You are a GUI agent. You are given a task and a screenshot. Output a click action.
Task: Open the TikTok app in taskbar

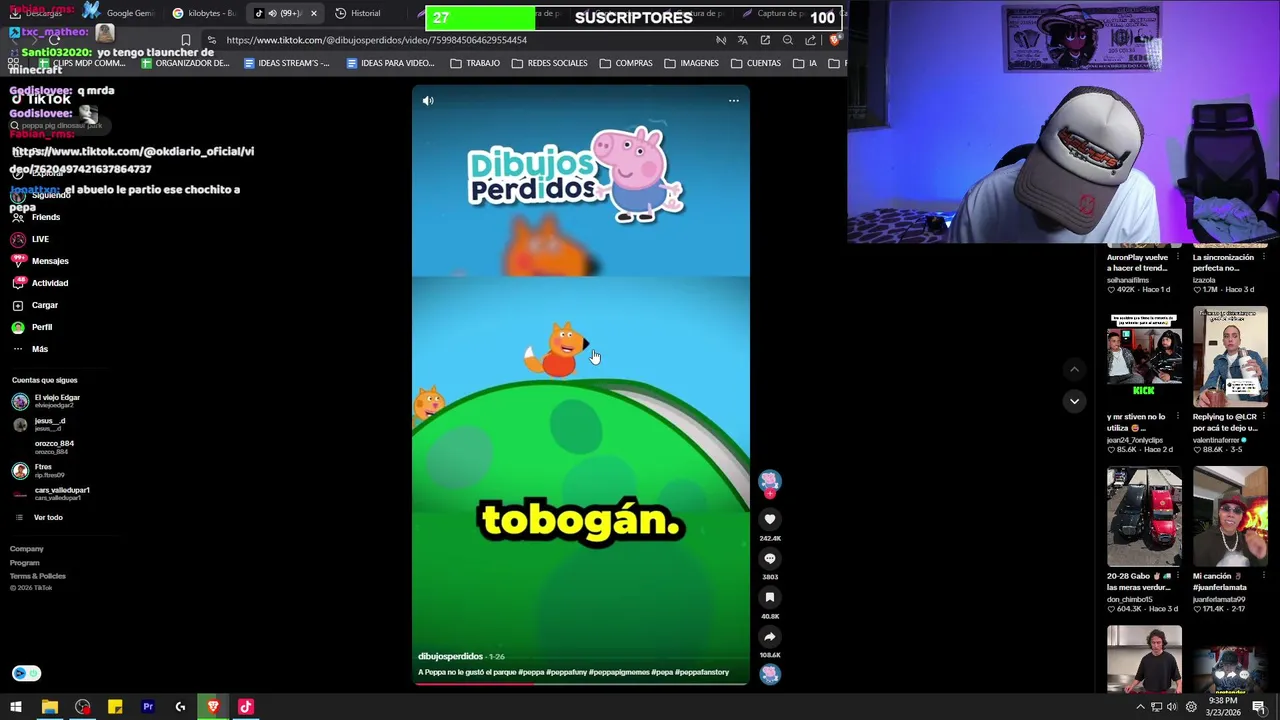246,707
